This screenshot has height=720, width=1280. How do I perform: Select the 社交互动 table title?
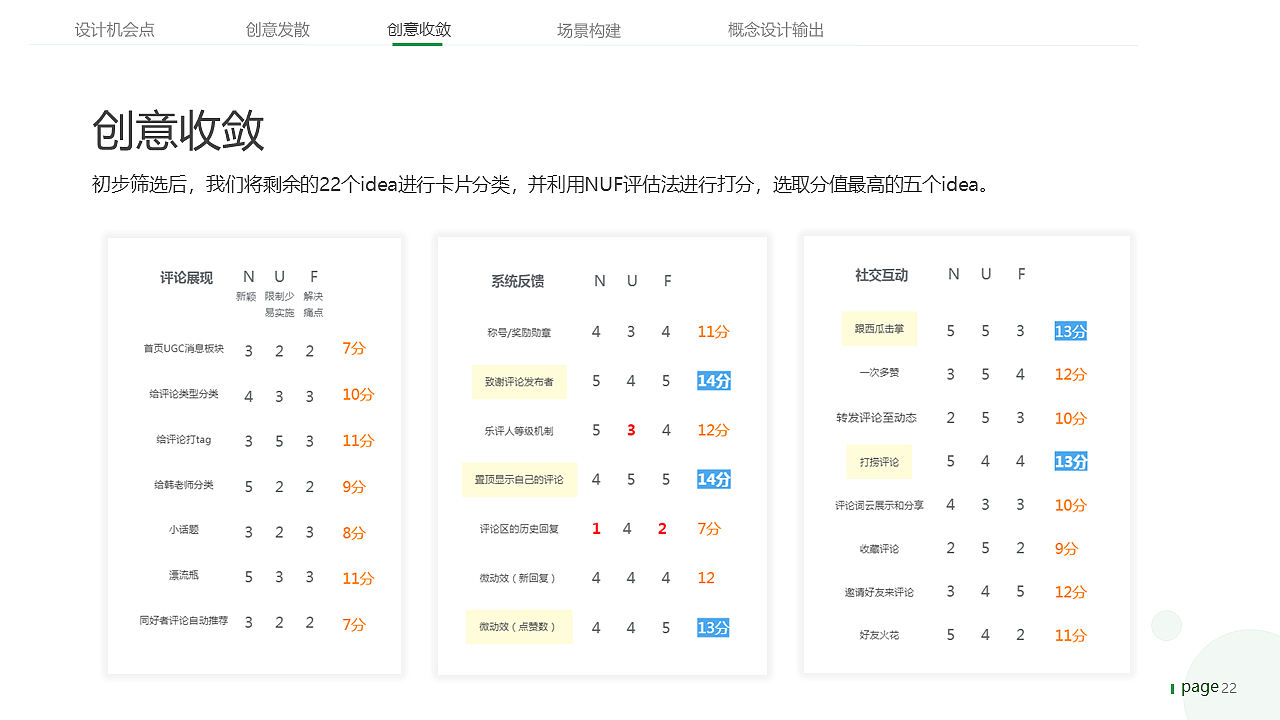click(881, 274)
